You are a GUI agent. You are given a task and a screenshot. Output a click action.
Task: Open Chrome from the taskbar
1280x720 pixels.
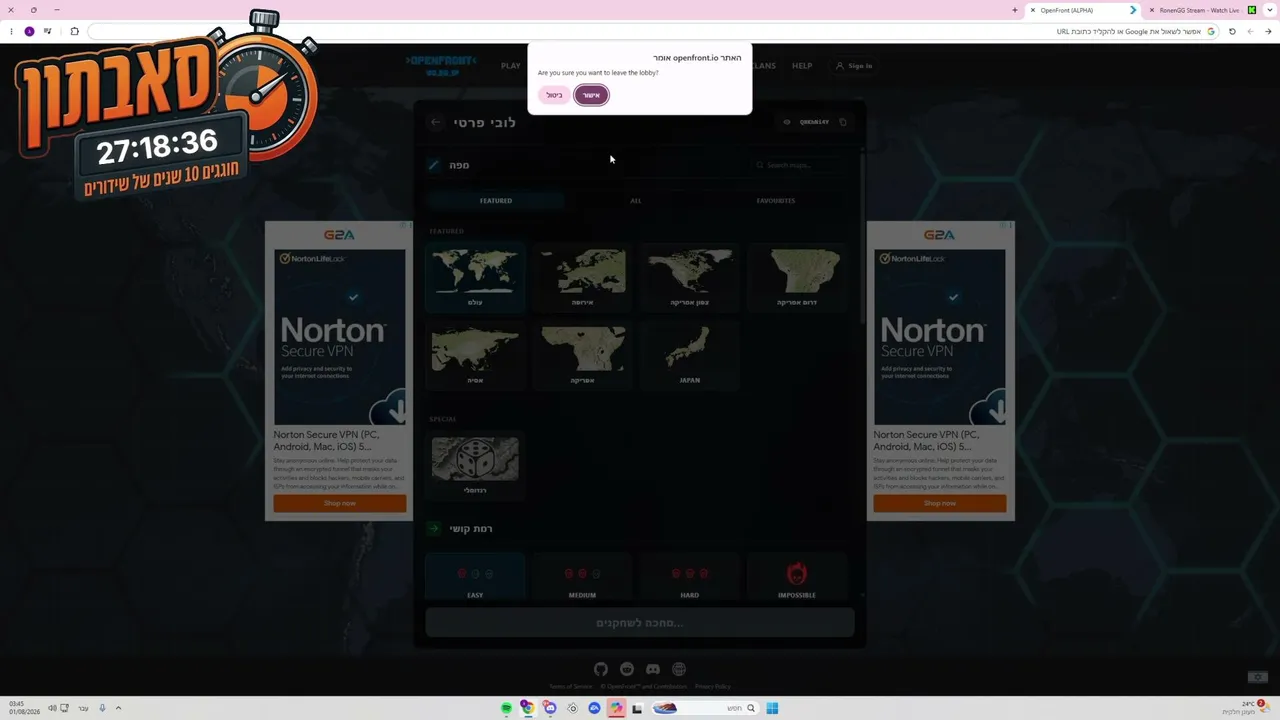[x=528, y=708]
